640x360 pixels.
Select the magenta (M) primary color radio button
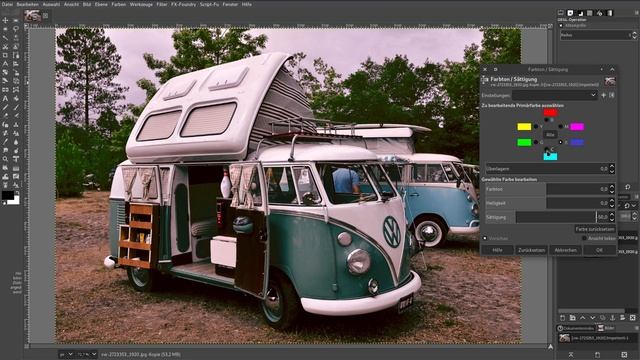[560, 127]
